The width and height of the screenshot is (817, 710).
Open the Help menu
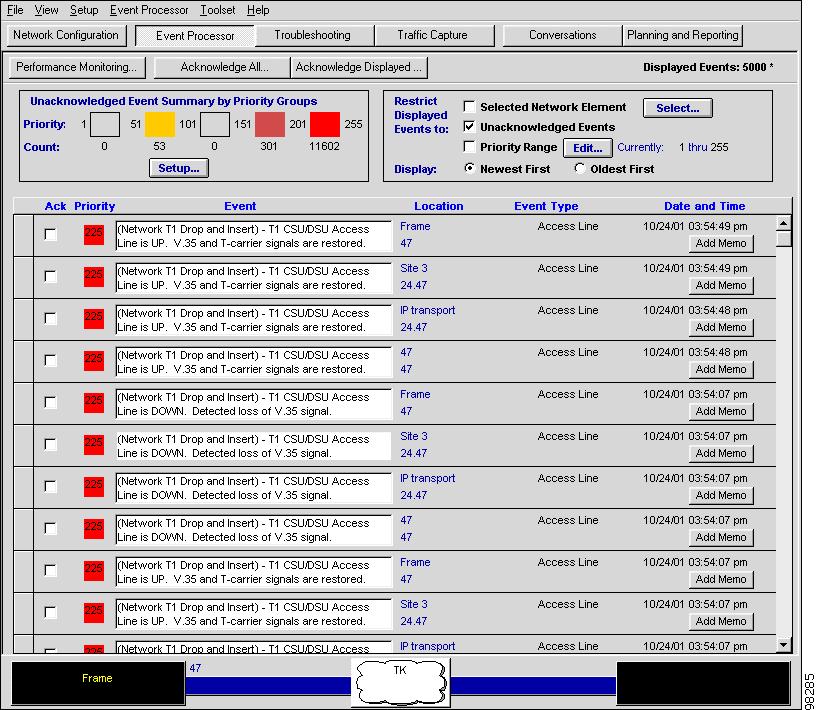(258, 10)
